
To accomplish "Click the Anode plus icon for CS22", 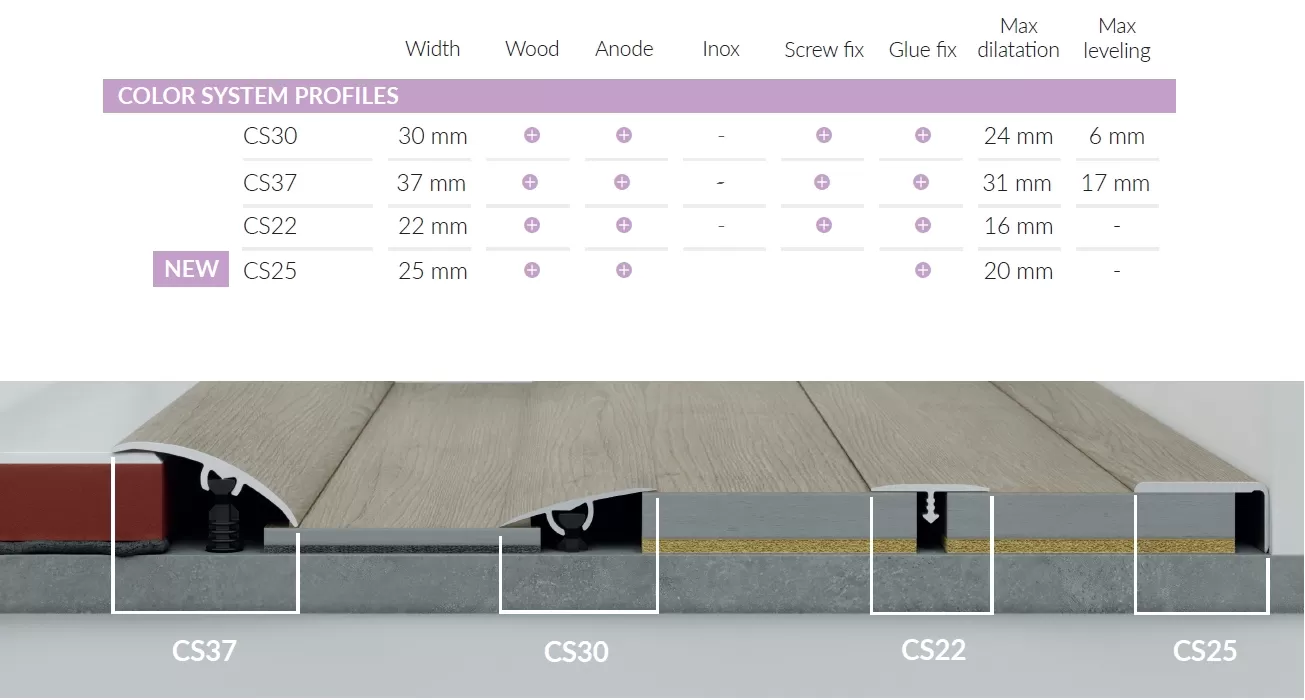I will tap(624, 225).
